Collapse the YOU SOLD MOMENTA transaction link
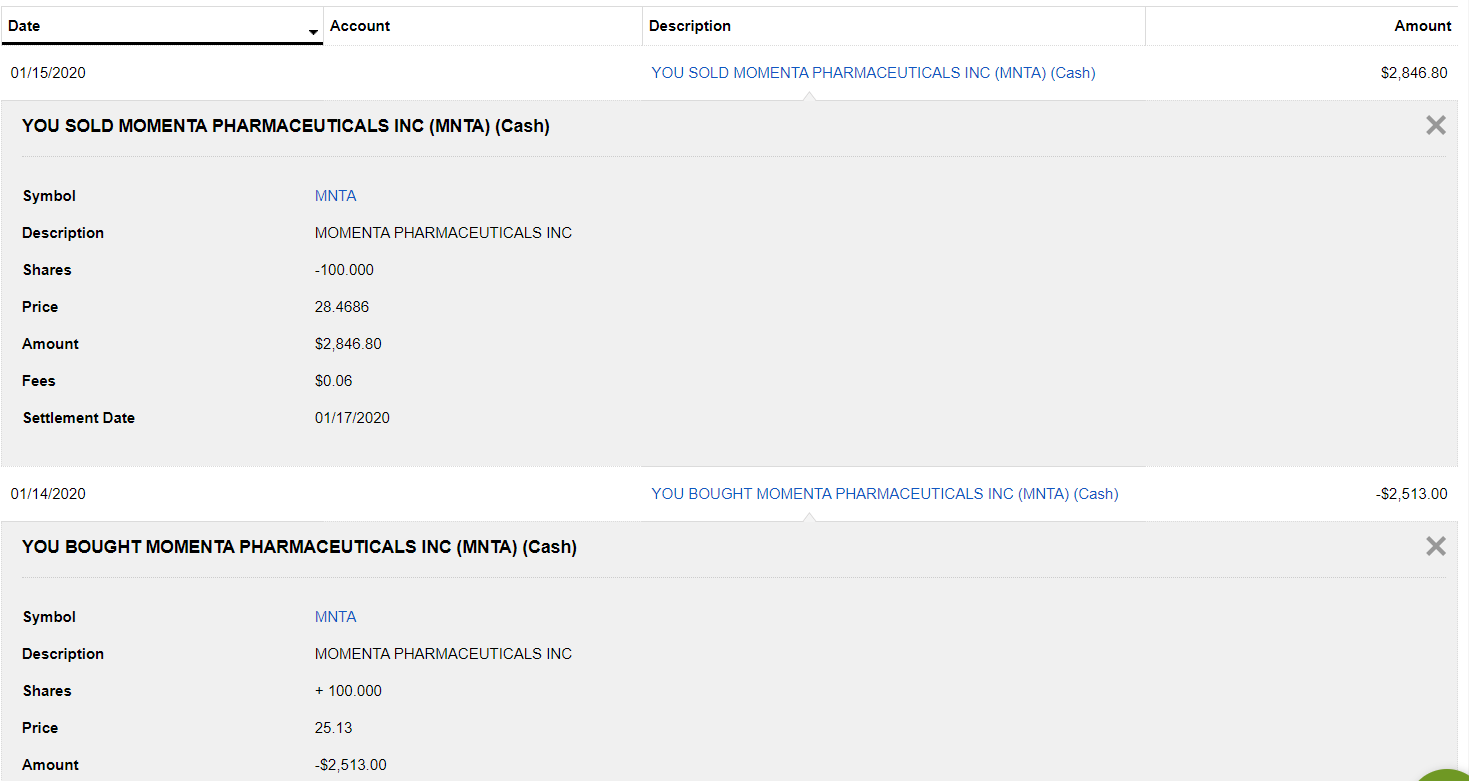Screen dimensions: 1469x781 873,73
